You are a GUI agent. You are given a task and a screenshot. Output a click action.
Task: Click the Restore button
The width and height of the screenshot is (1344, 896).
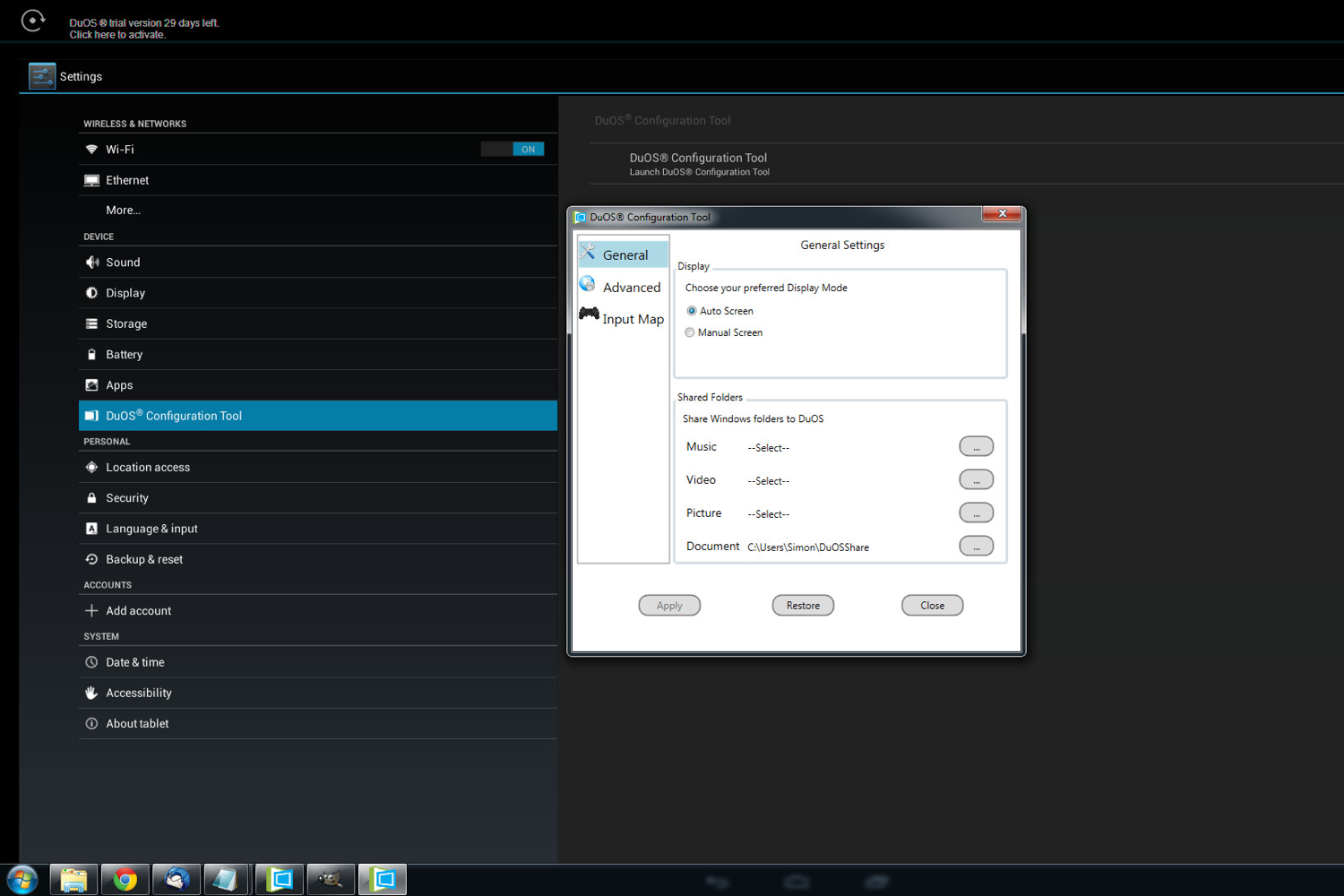[803, 606]
